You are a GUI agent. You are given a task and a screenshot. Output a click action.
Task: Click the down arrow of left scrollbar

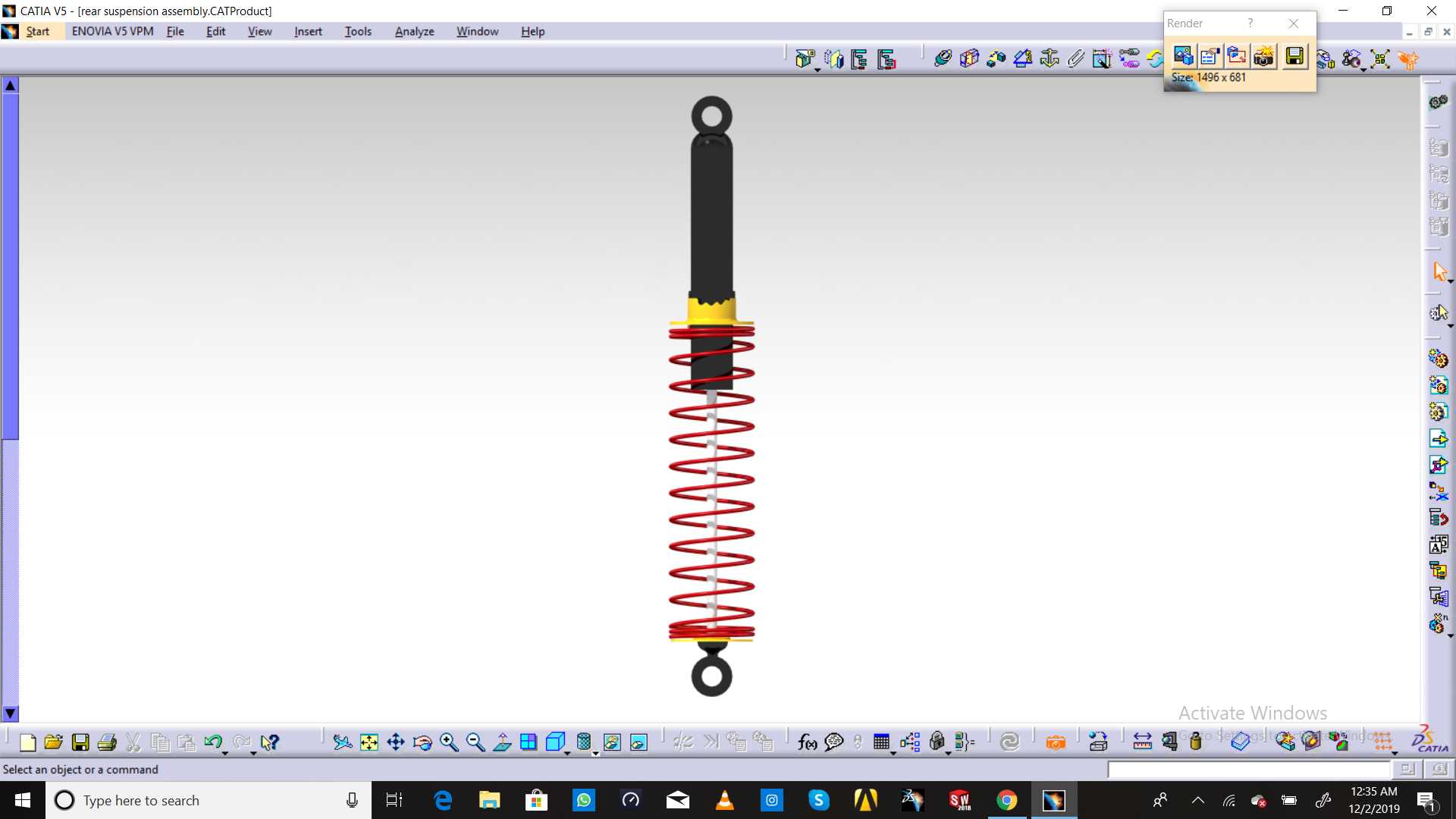(x=10, y=714)
